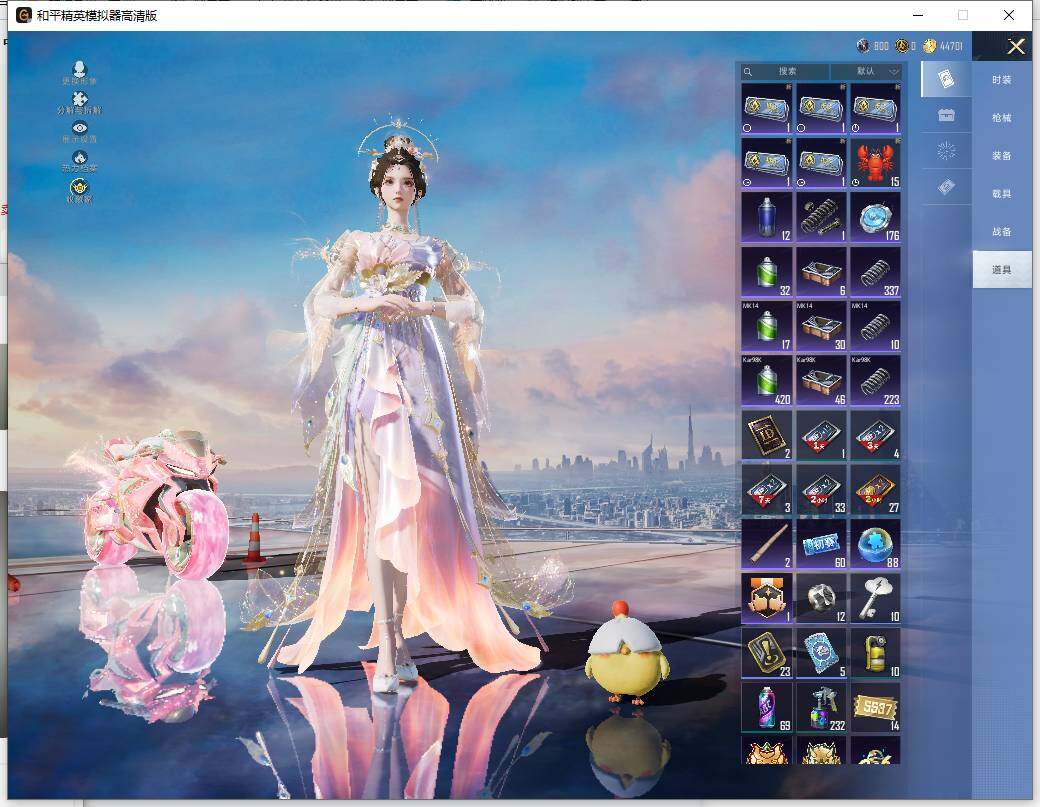Open the 载具 category tab

click(x=1001, y=194)
